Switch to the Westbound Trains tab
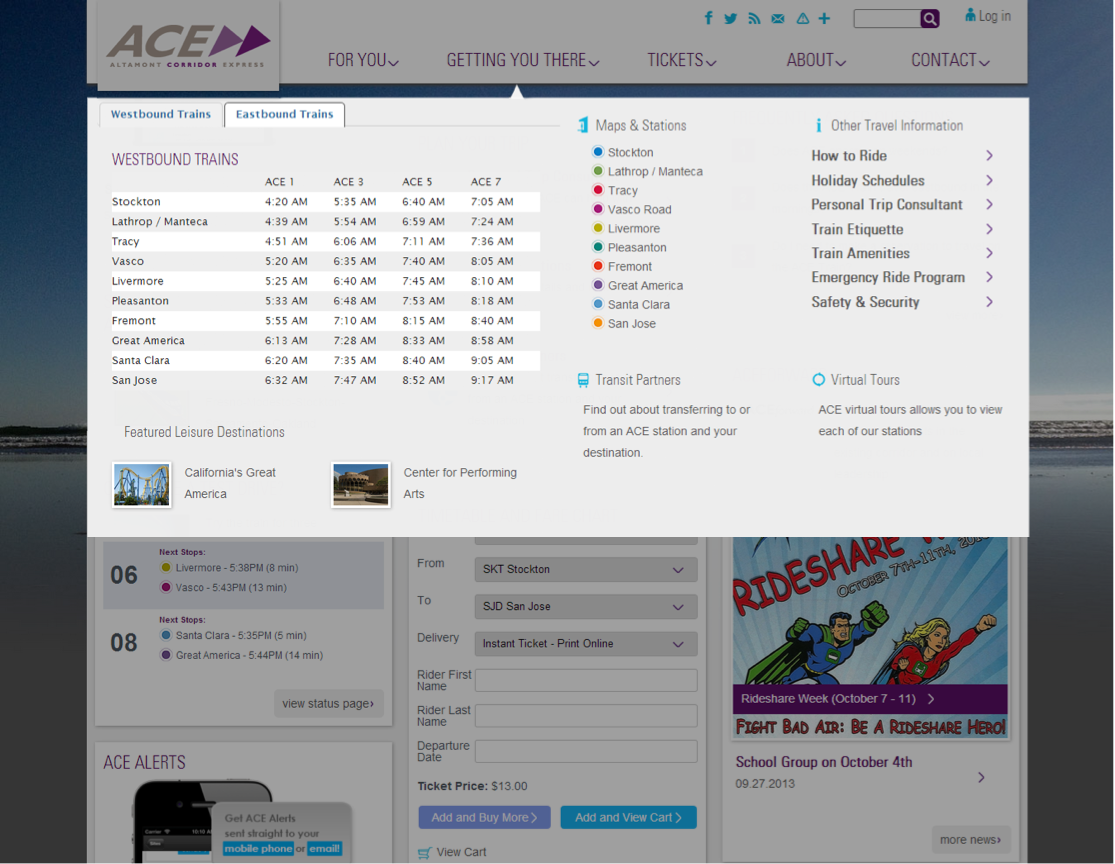 point(161,114)
